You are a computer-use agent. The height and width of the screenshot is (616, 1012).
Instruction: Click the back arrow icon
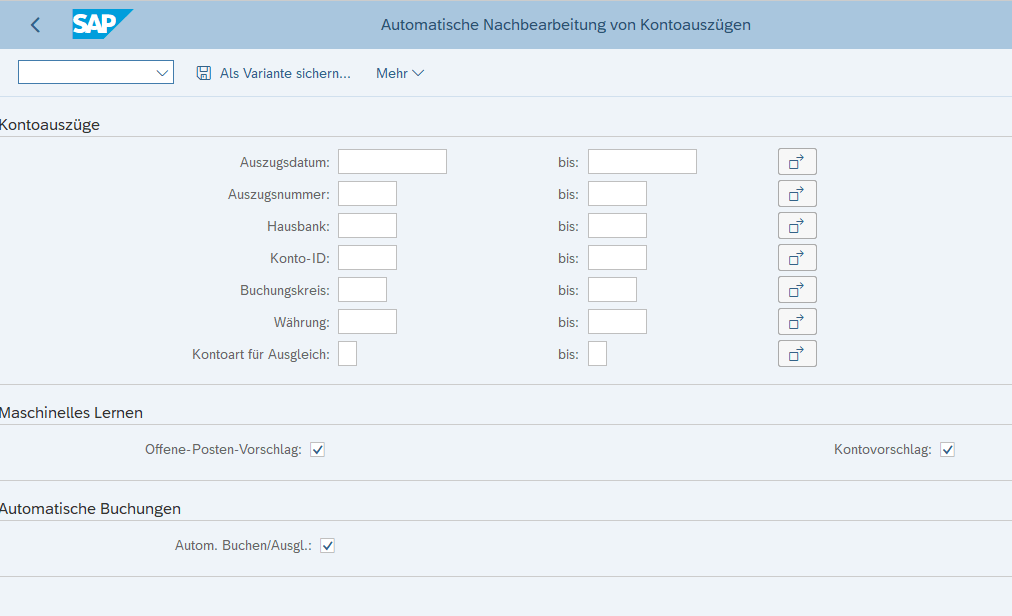tap(36, 25)
